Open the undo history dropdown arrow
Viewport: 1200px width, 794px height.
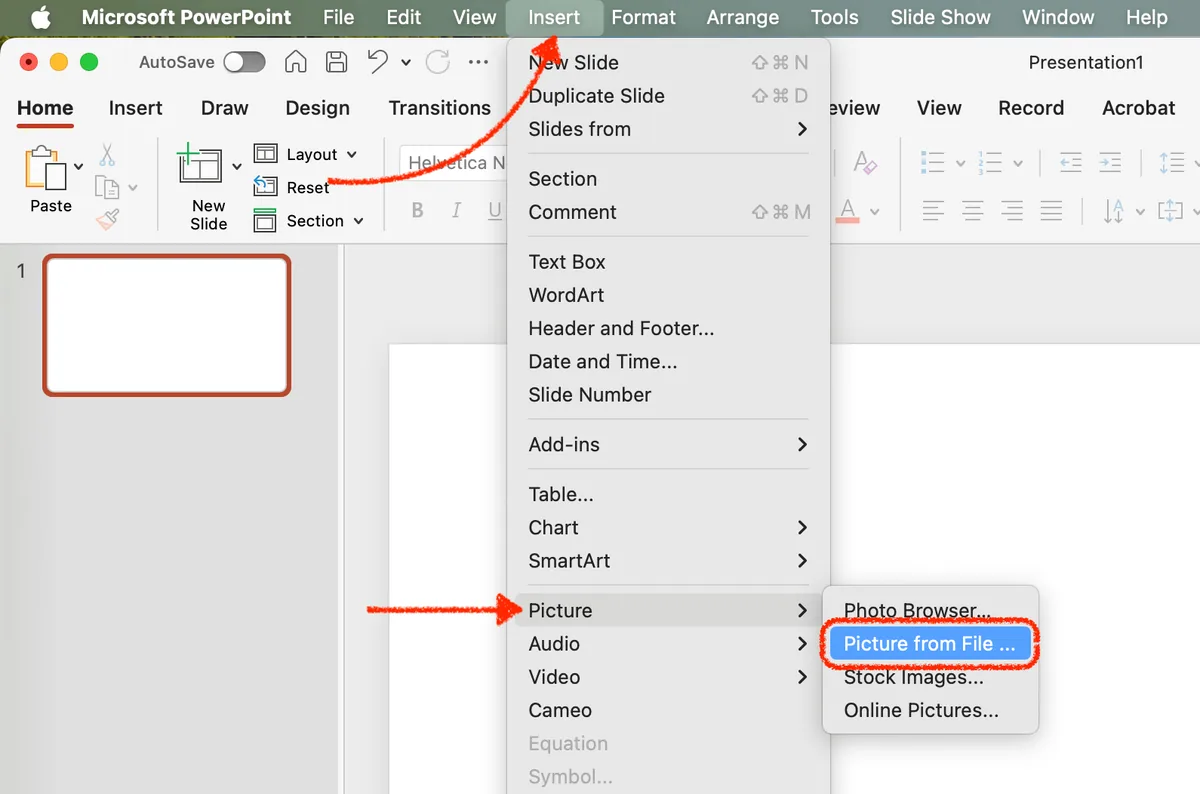[406, 63]
